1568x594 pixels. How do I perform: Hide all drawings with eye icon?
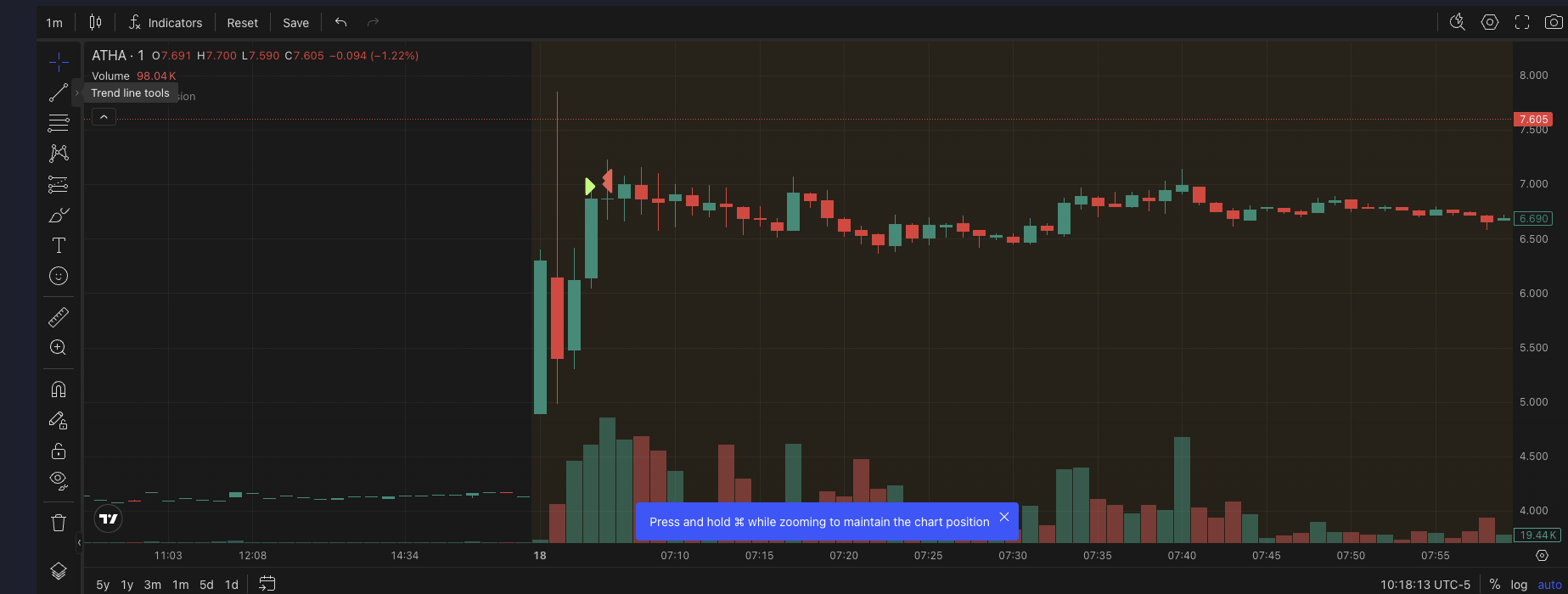pyautogui.click(x=58, y=480)
